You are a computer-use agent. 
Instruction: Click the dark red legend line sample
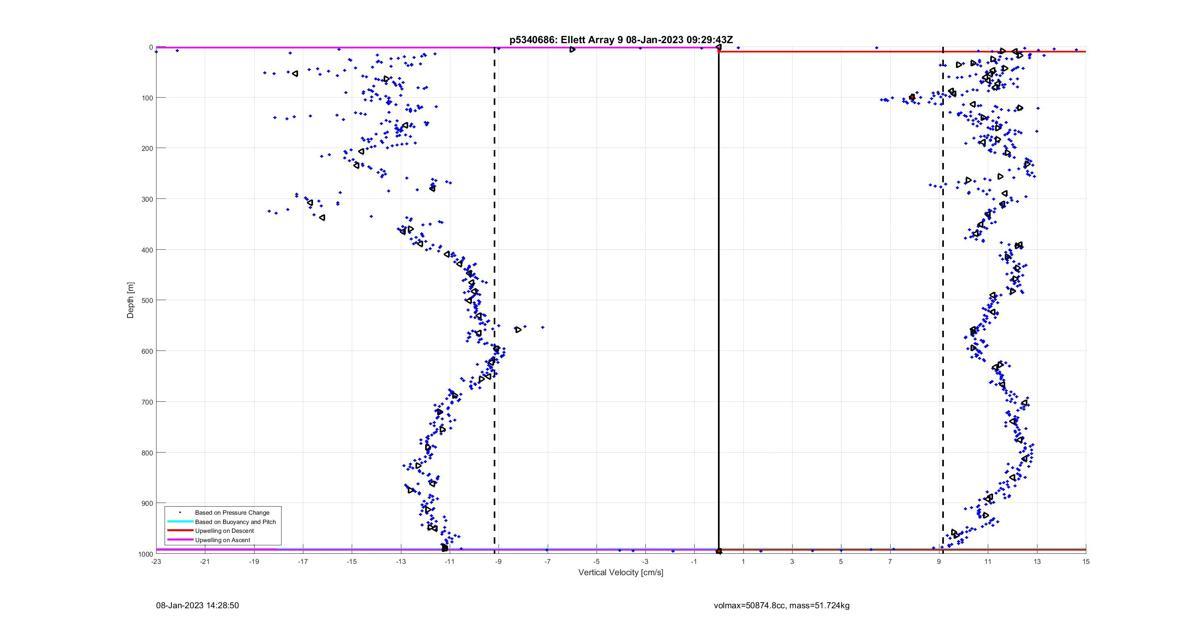[x=179, y=531]
